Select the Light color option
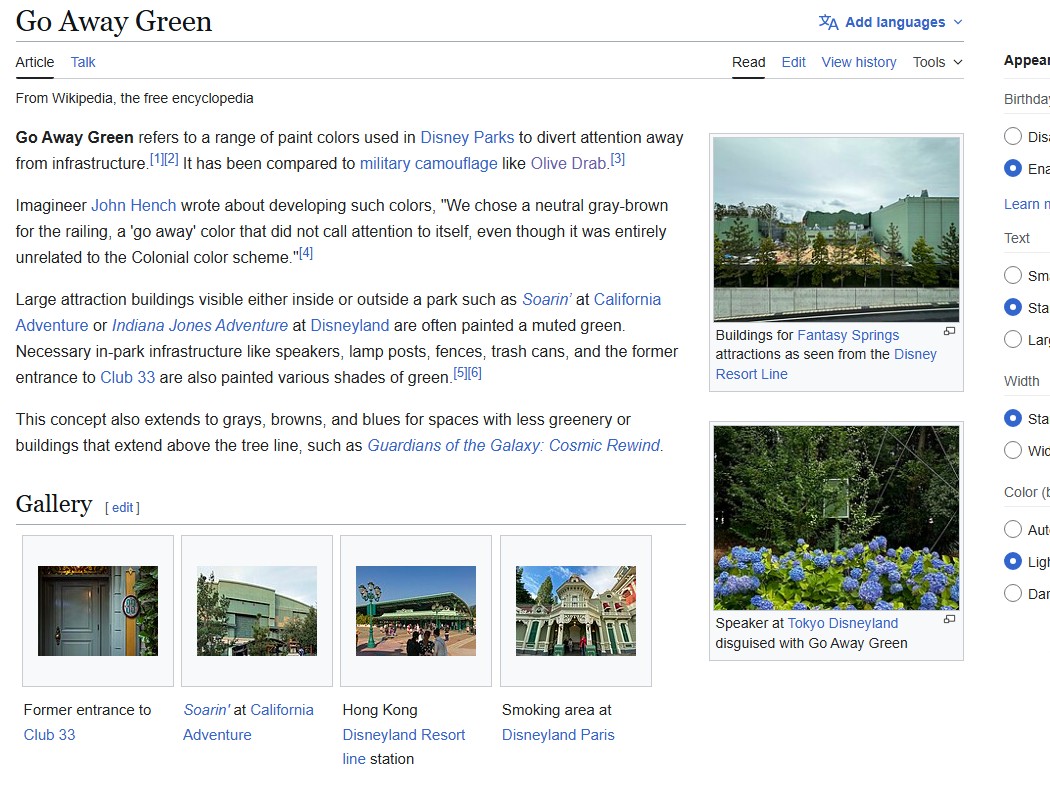 pos(1013,562)
